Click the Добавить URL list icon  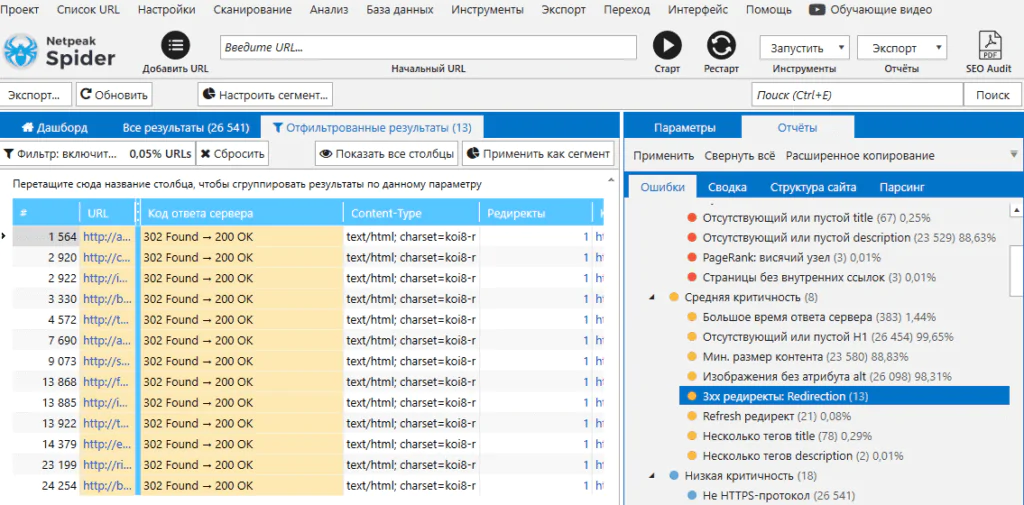pyautogui.click(x=176, y=46)
